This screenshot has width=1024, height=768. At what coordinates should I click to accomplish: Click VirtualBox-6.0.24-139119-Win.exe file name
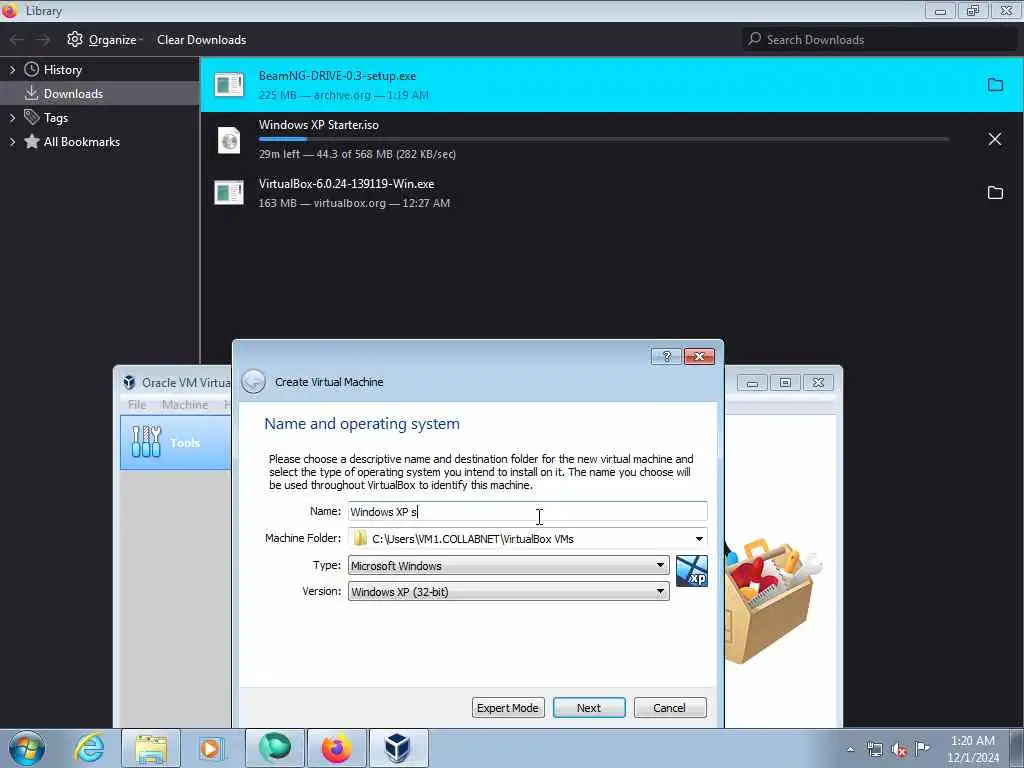tap(346, 184)
